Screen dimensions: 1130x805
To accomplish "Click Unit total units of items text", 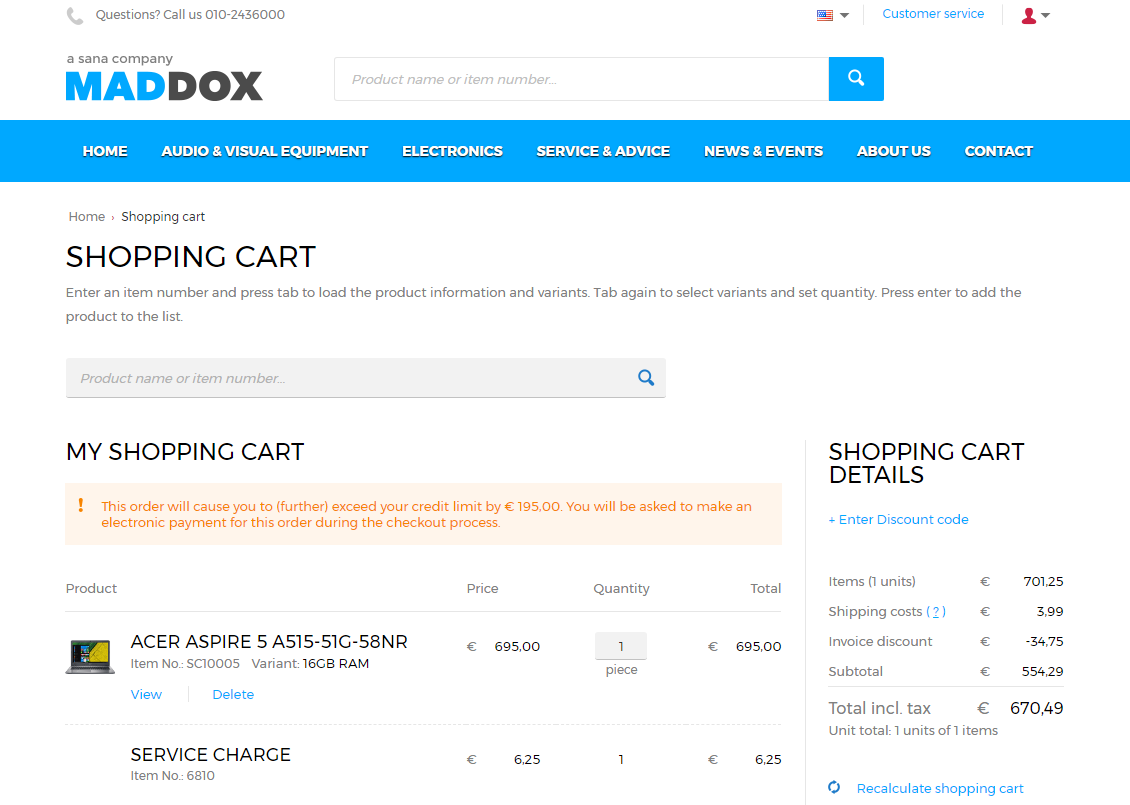I will tap(913, 731).
